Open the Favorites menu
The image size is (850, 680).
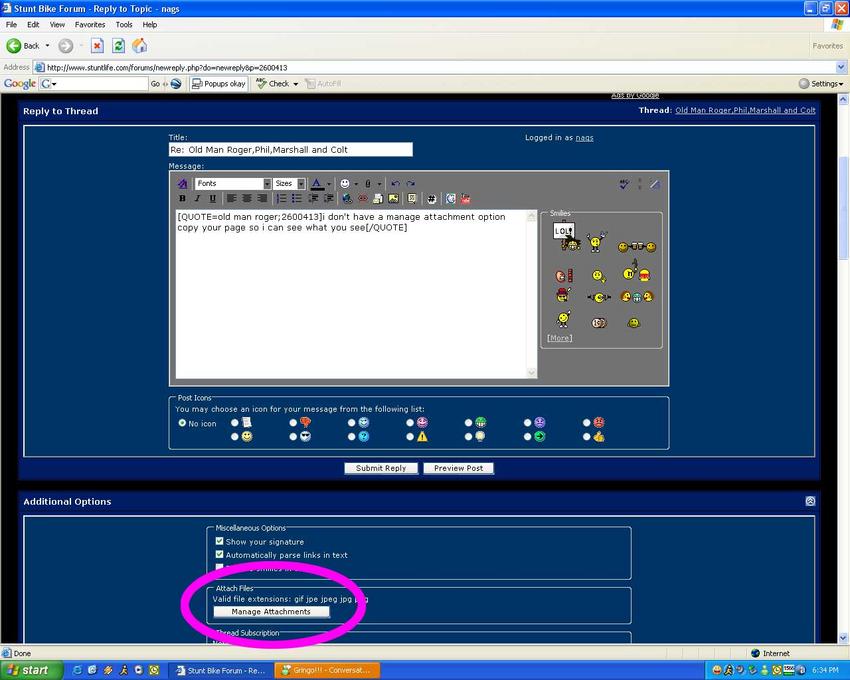click(89, 24)
